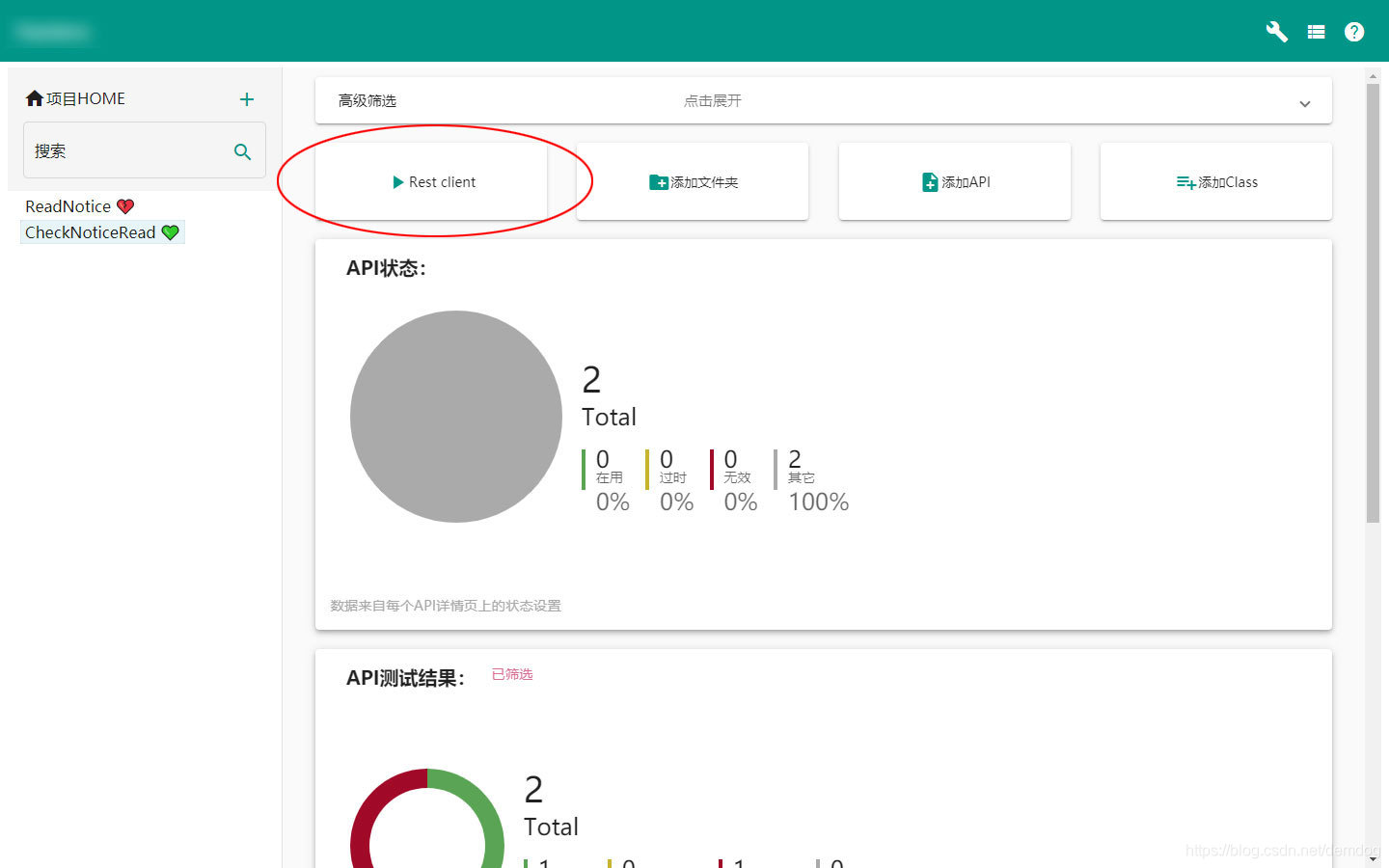The width and height of the screenshot is (1389, 868).
Task: Click the home icon in sidebar
Action: (x=35, y=98)
